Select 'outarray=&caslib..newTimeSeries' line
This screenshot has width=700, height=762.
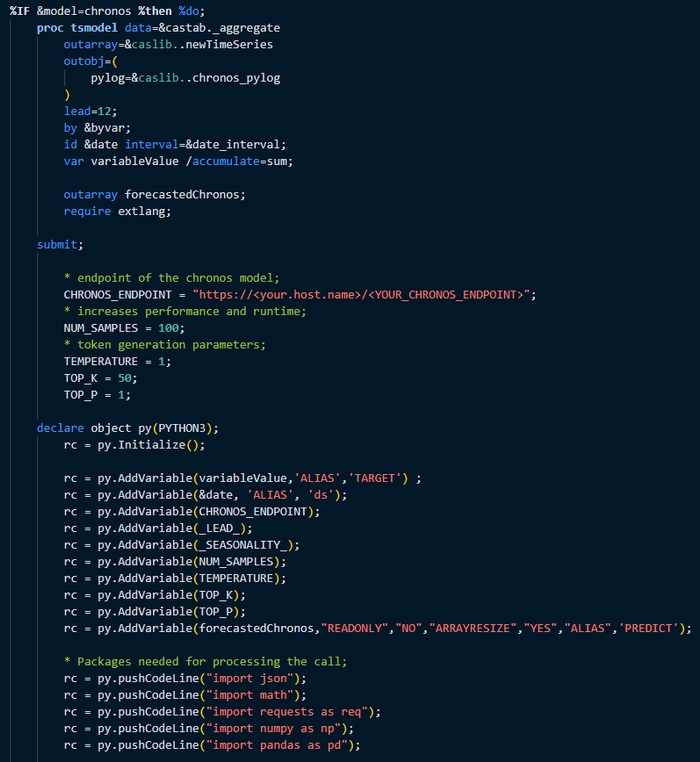click(168, 44)
